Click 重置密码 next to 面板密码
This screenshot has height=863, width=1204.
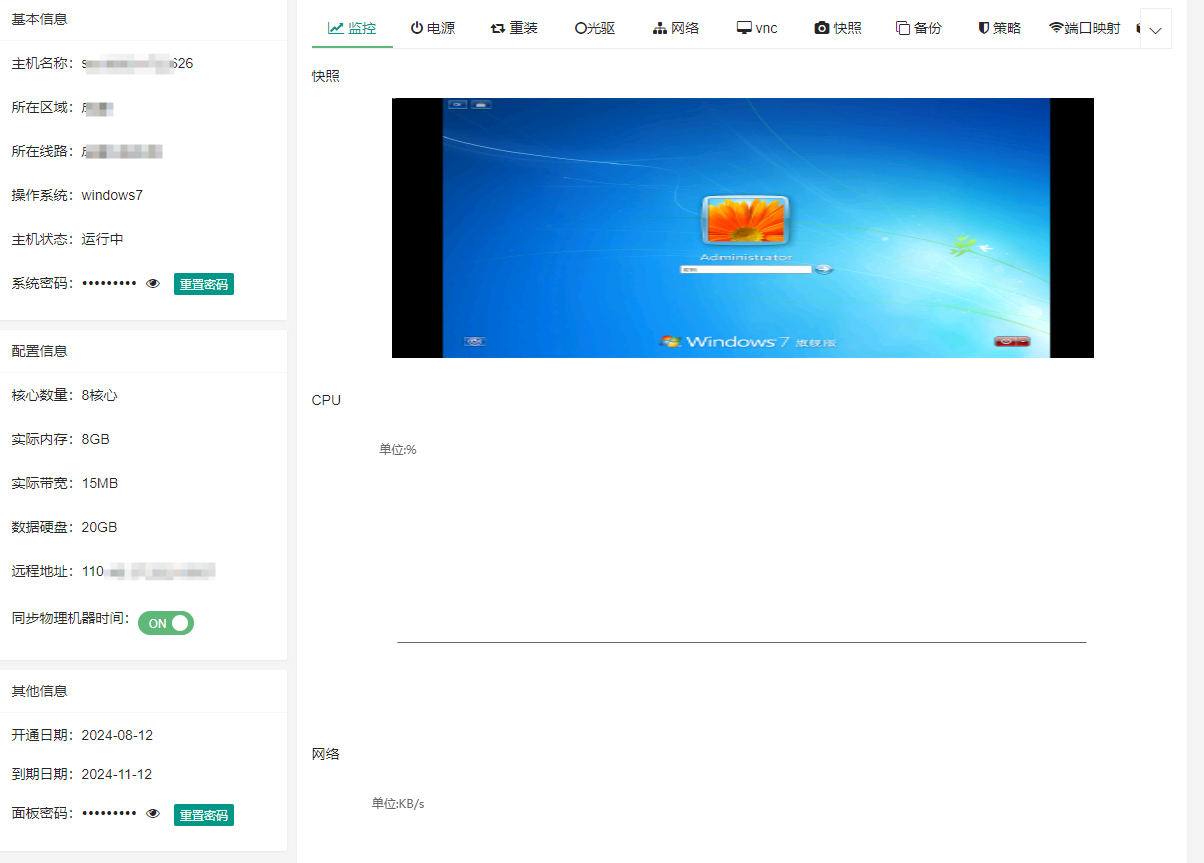[204, 815]
